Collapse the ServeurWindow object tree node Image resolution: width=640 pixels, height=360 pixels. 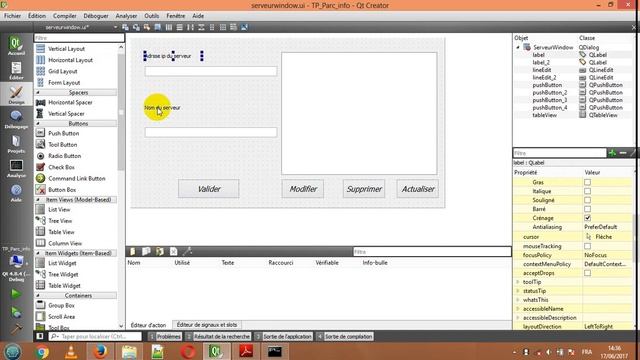tap(518, 47)
